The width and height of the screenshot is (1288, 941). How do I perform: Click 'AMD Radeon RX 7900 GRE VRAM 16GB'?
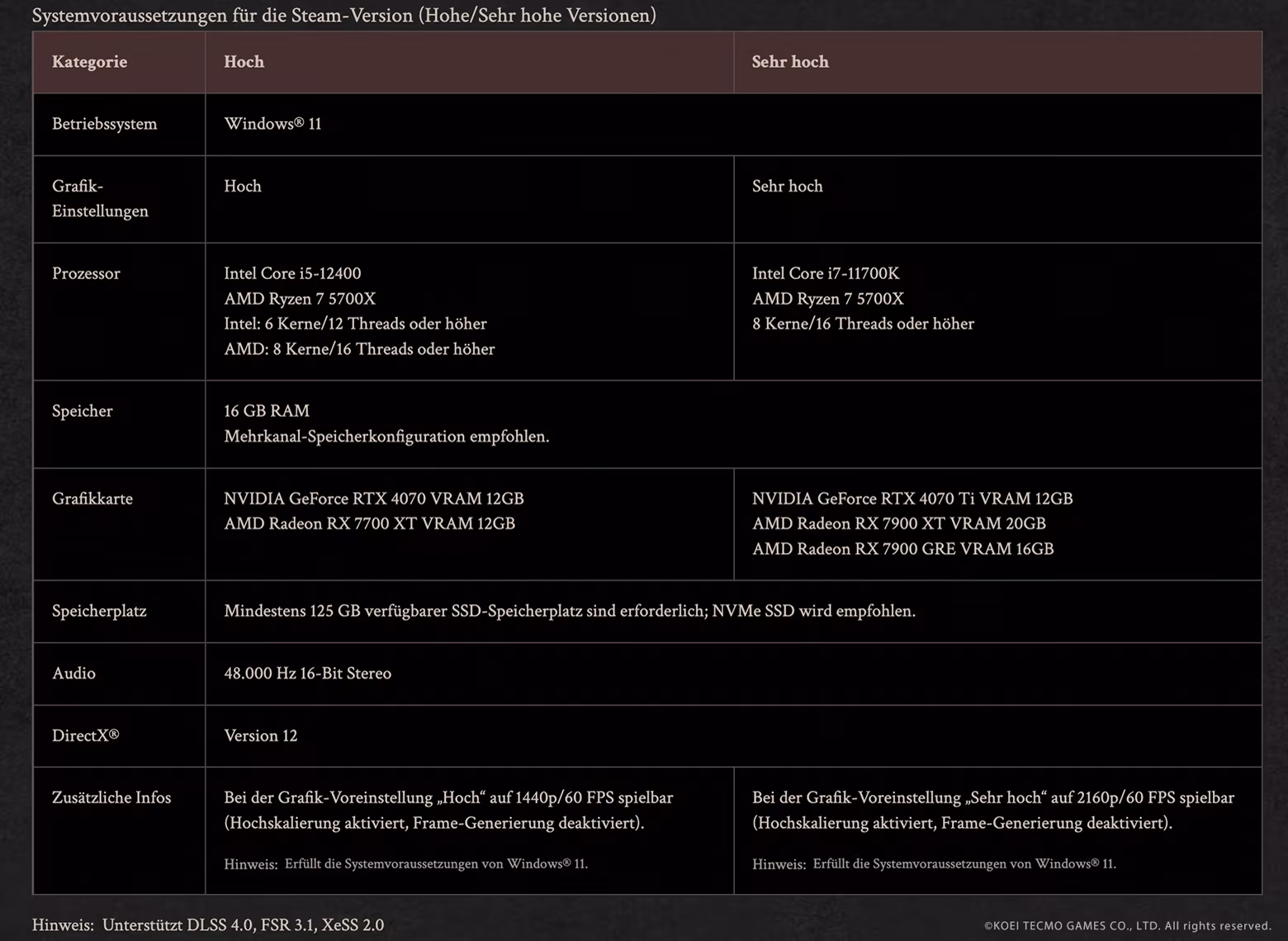[x=902, y=549]
